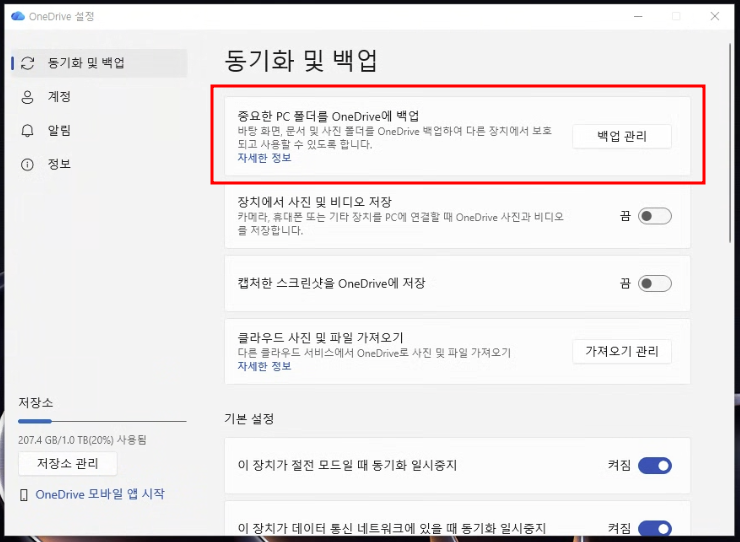Image resolution: width=740 pixels, height=542 pixels.
Task: Disable 절전 모드일 때 동기화 일시중지 toggle
Action: point(655,466)
